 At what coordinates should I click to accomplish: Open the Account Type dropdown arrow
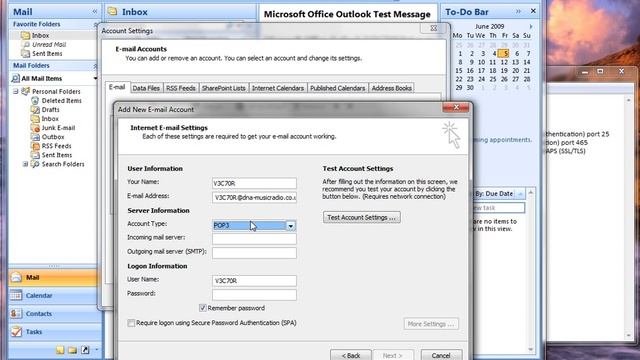291,226
